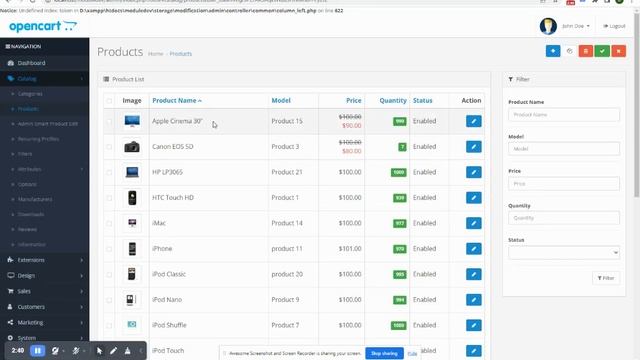Tick the checkbox for iPod Classic
Screen dimensions: 640x360
click(x=109, y=274)
